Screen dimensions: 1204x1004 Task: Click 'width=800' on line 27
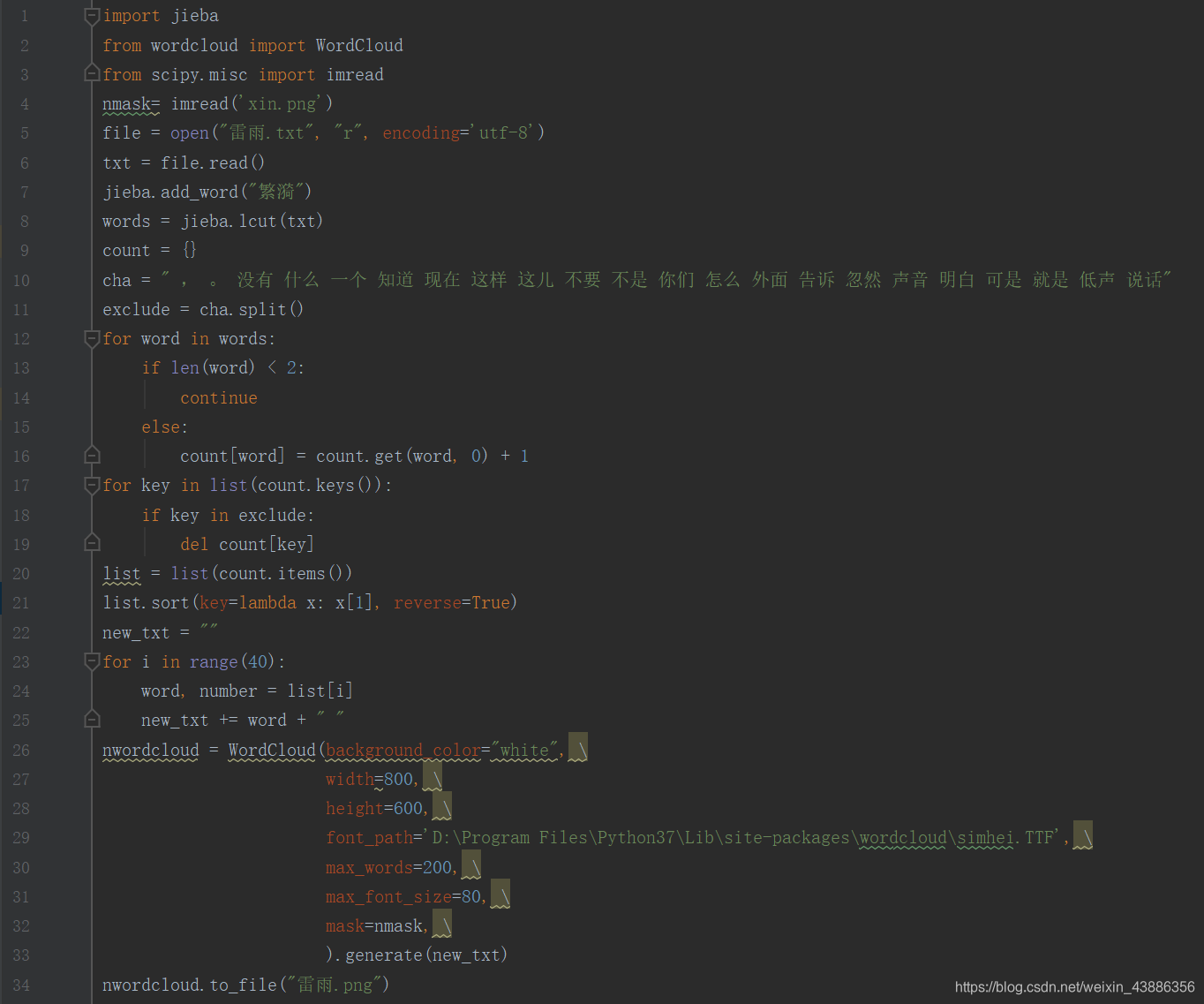tap(369, 780)
